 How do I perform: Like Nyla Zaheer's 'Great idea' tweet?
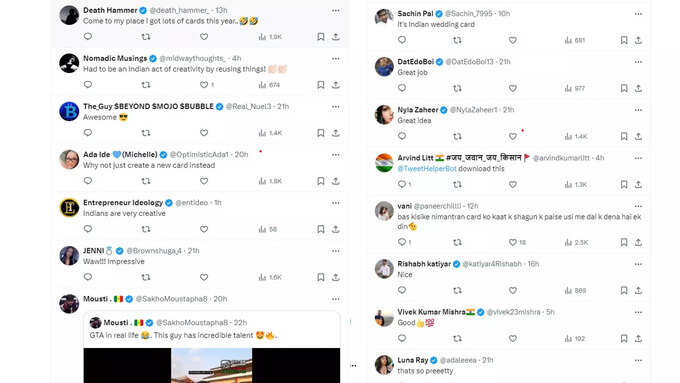[x=513, y=136]
